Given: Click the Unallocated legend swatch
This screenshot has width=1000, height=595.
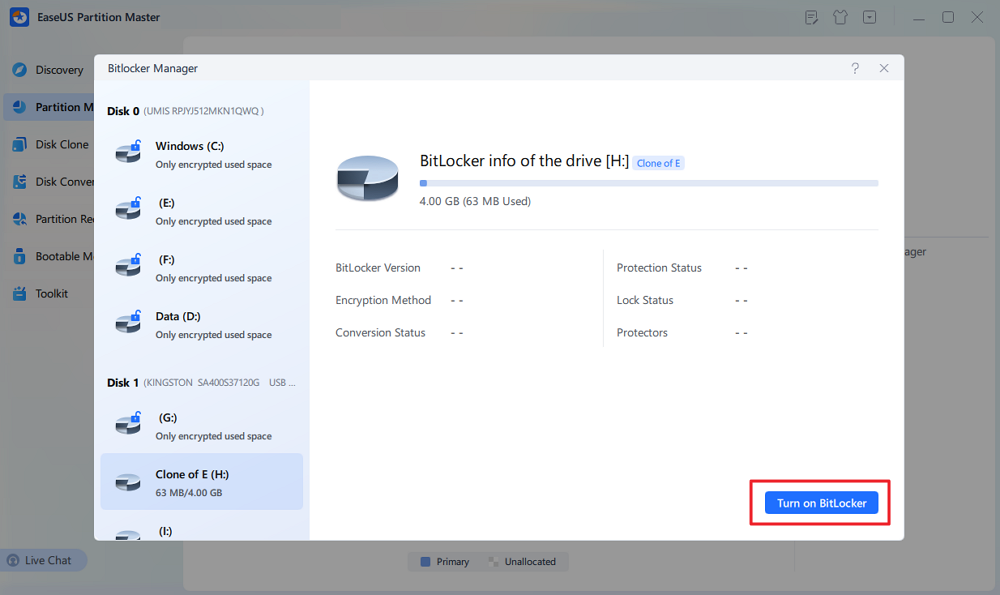Looking at the screenshot, I should 493,562.
